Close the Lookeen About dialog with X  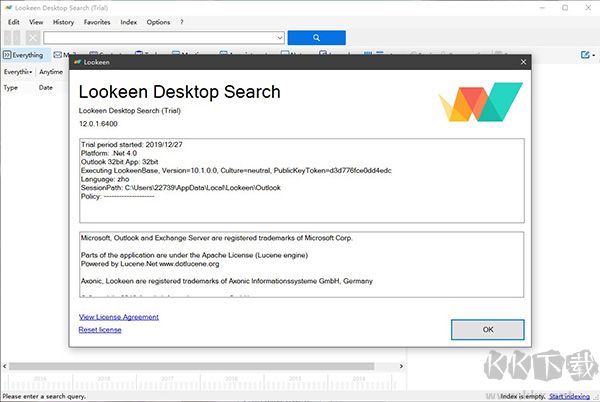(x=521, y=62)
